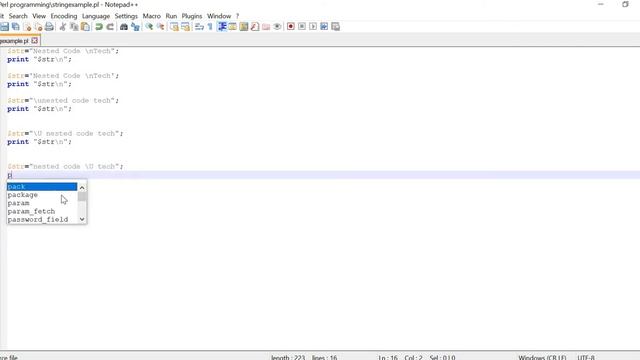This screenshot has height=360, width=640.
Task: Click the Run Macro Multiple Times icon
Action: (324, 27)
